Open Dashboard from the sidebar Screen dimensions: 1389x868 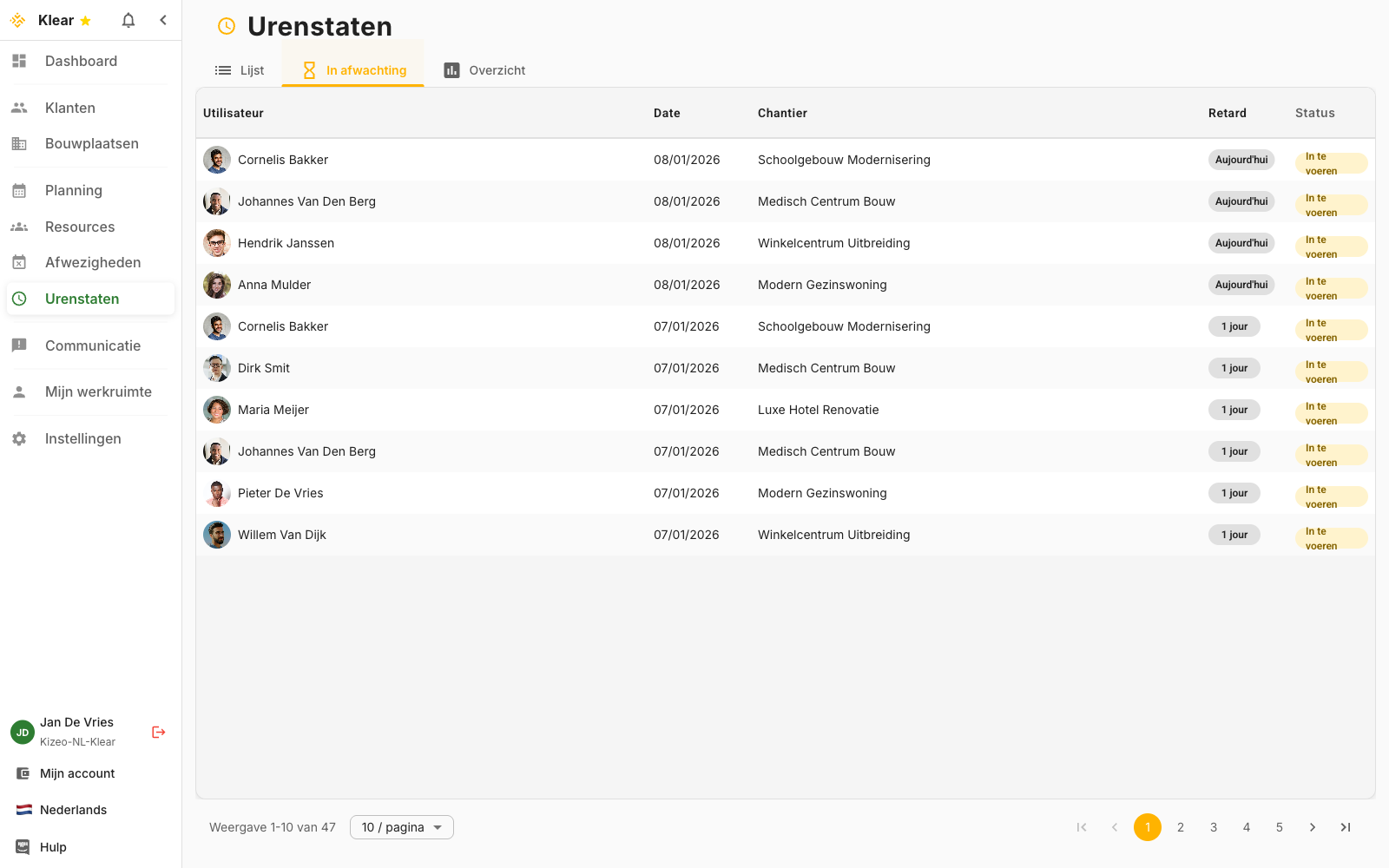81,61
